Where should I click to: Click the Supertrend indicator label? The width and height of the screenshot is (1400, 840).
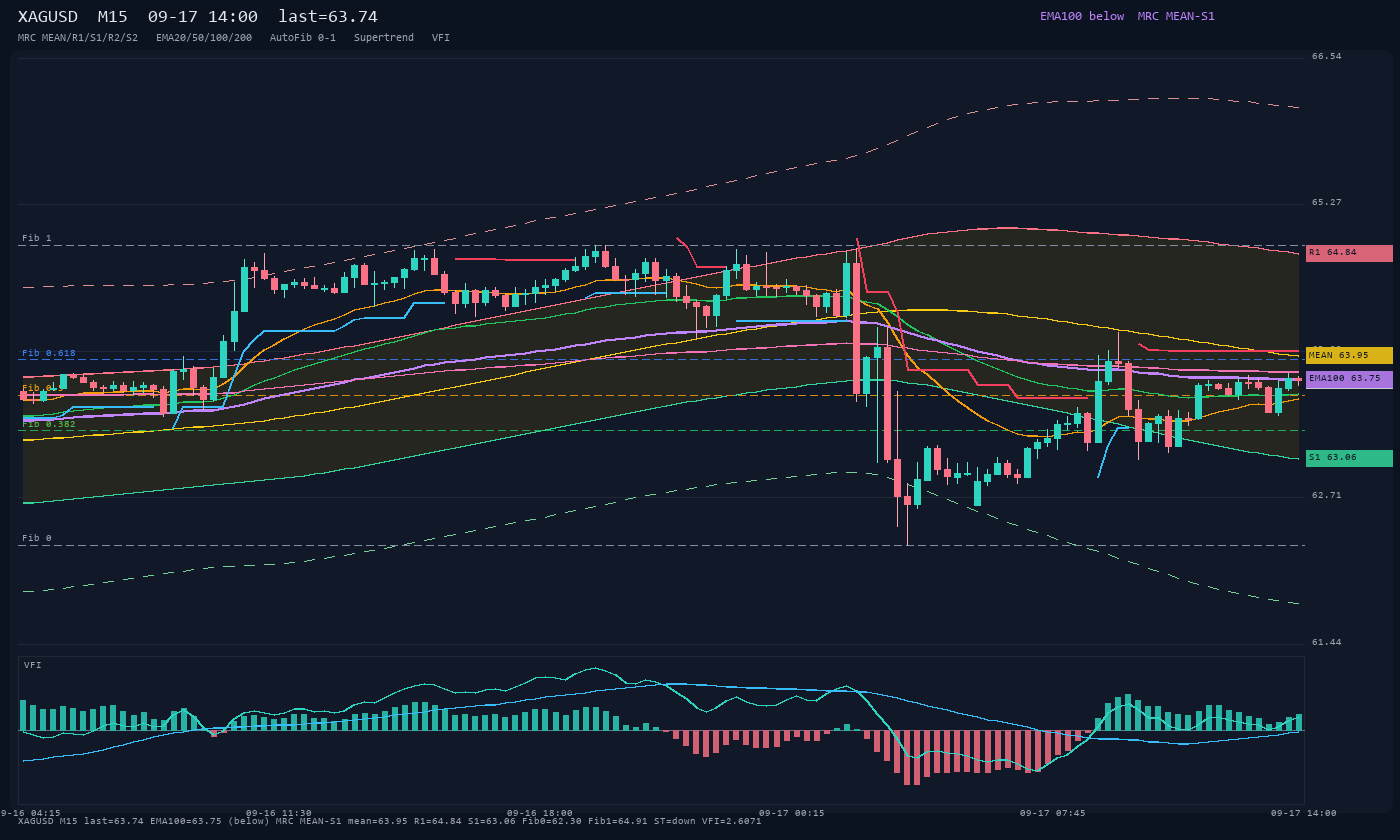pyautogui.click(x=384, y=38)
